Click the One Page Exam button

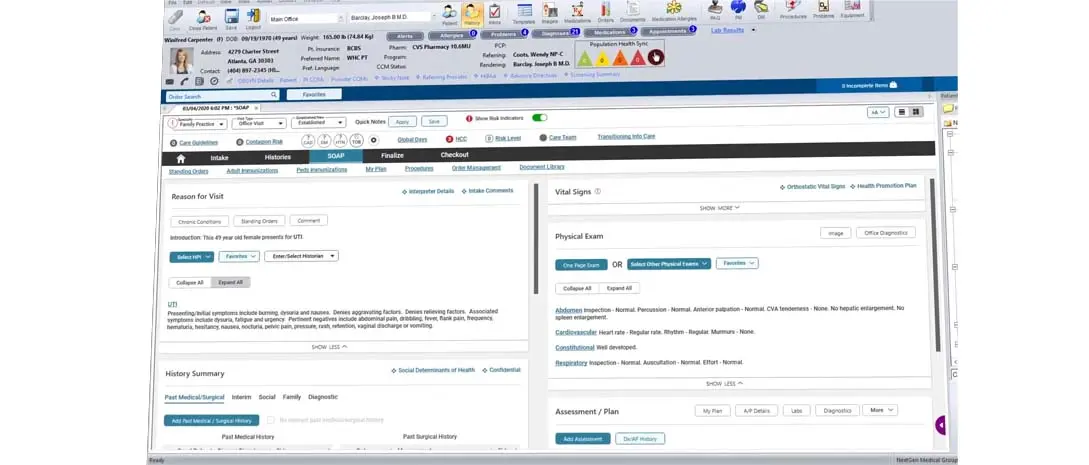point(581,264)
